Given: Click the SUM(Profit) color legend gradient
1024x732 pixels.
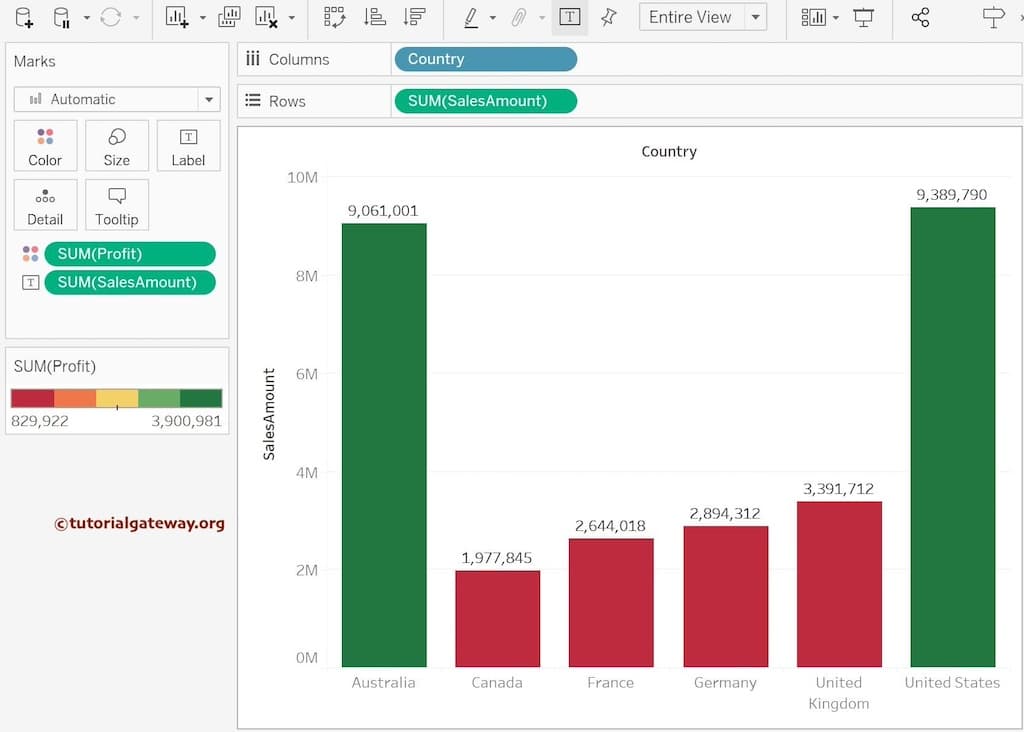Looking at the screenshot, I should (x=116, y=397).
